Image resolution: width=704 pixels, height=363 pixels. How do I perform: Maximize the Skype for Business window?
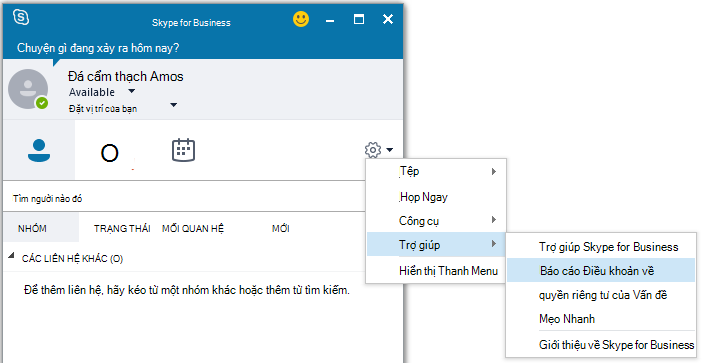click(x=359, y=19)
